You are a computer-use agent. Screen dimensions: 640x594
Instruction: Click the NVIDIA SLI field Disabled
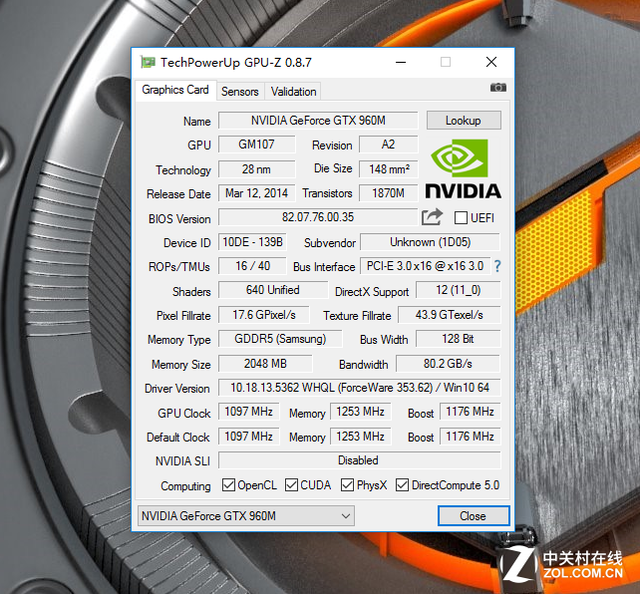click(x=359, y=460)
